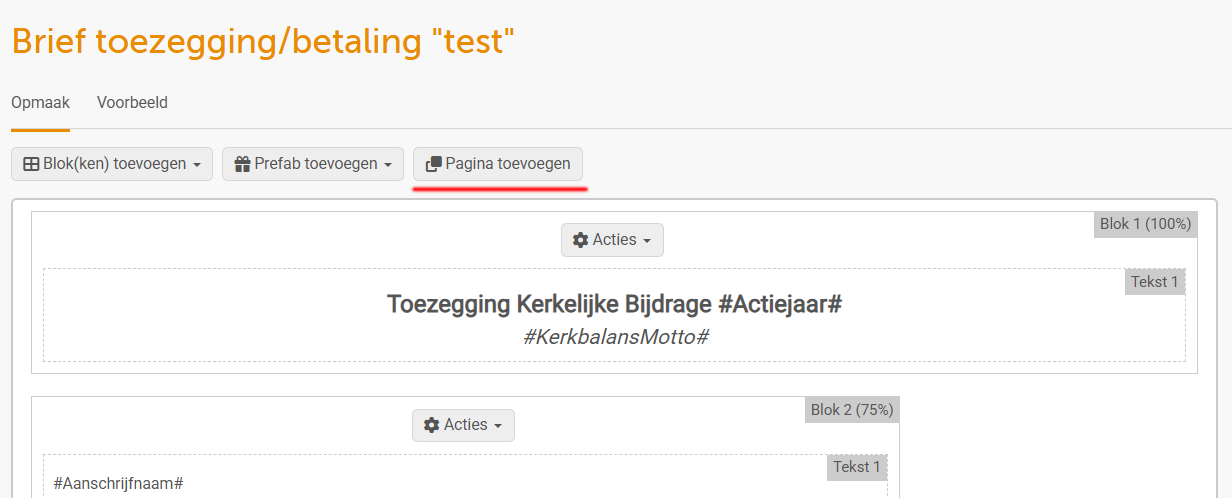Select the Tekst 1 tag in Blok 1
The image size is (1232, 498).
click(x=1155, y=282)
